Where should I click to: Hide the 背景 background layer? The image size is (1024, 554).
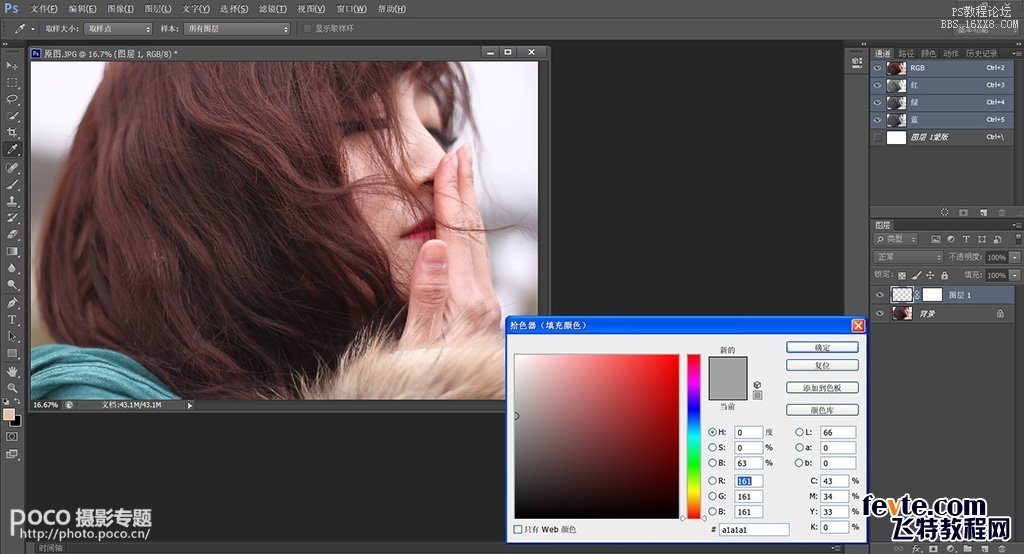[x=880, y=314]
